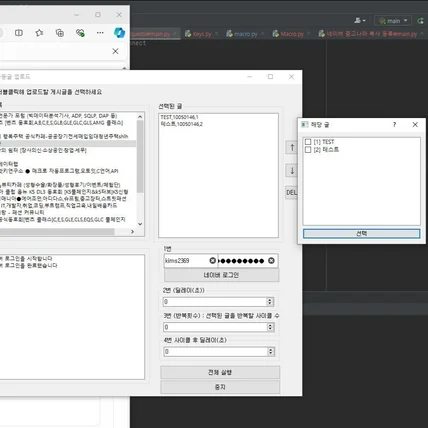Screen dimensions: 428x428
Task: Check the [2] 테스트 checkbox
Action: (308, 150)
